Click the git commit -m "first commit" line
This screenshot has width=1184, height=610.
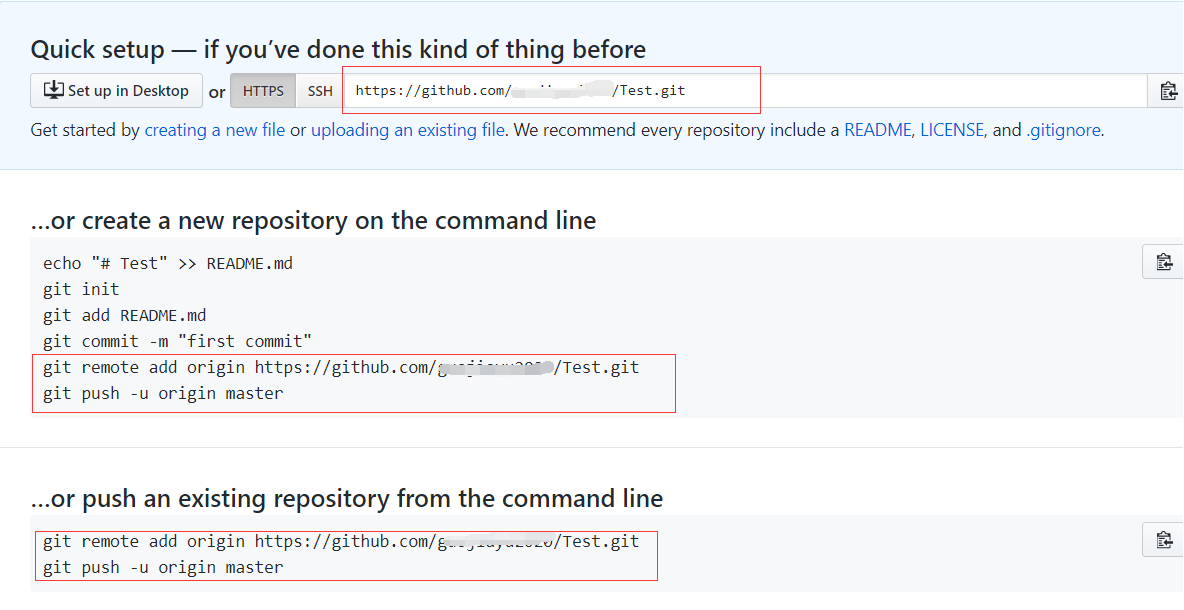[177, 342]
